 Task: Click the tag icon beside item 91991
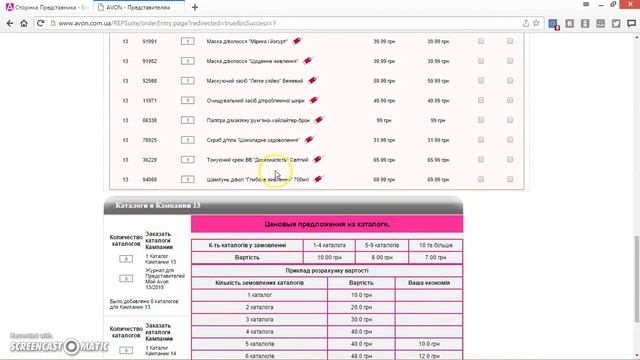coord(297,41)
